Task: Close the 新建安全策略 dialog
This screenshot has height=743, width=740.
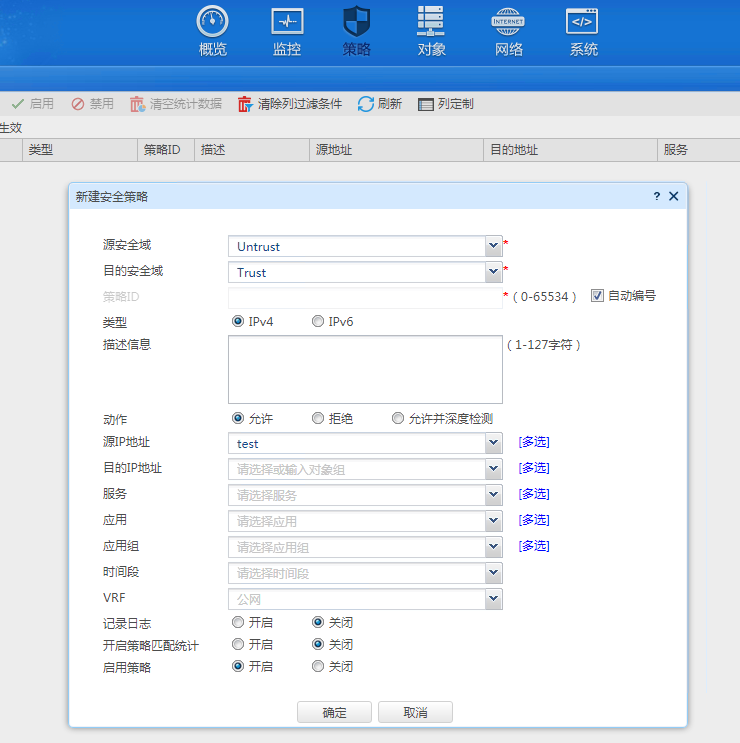Action: click(674, 196)
